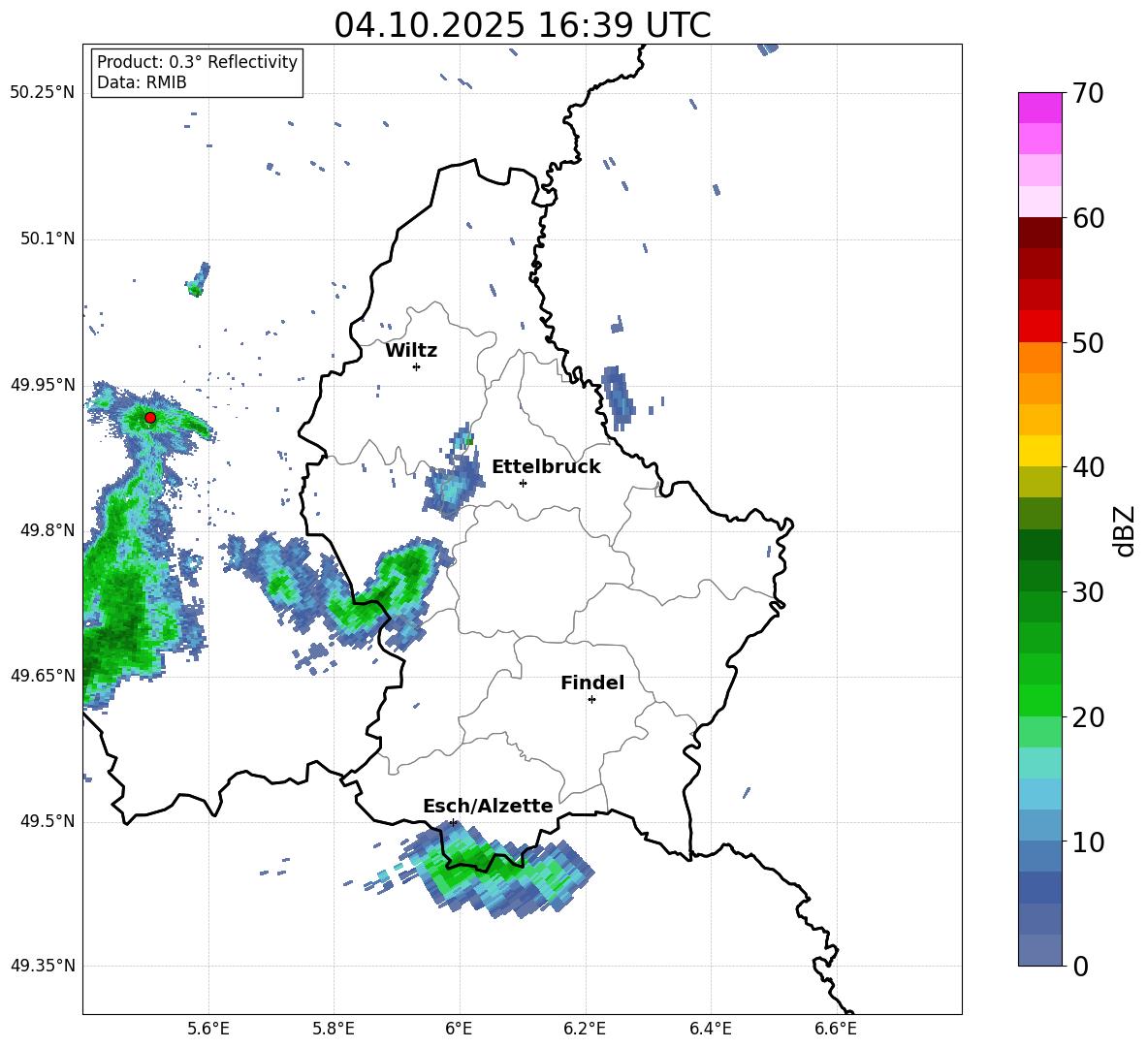The image size is (1148, 1048).
Task: Click the Ettelbruck station cross marker
Action: coord(523,483)
